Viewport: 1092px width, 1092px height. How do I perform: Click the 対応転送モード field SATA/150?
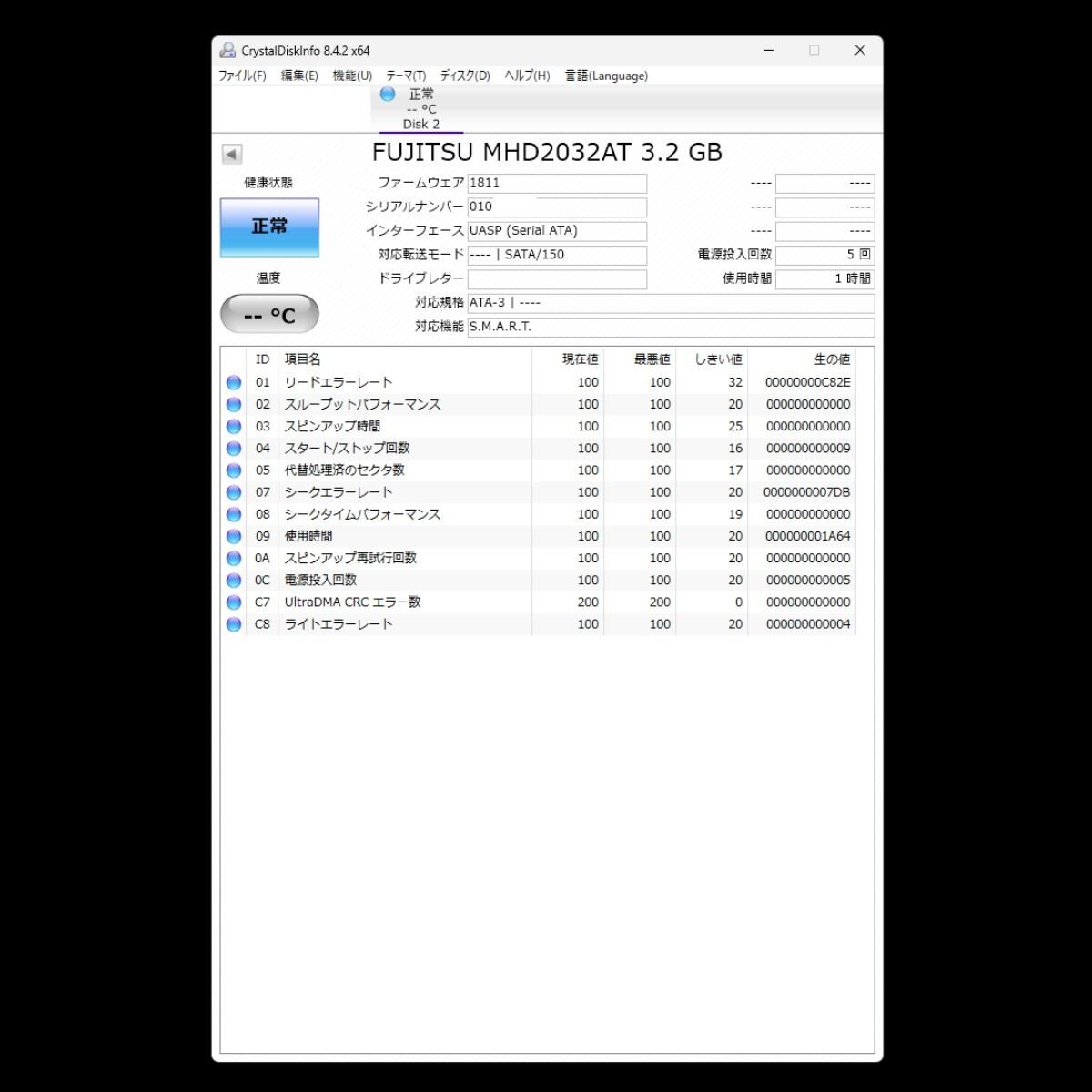coord(557,255)
